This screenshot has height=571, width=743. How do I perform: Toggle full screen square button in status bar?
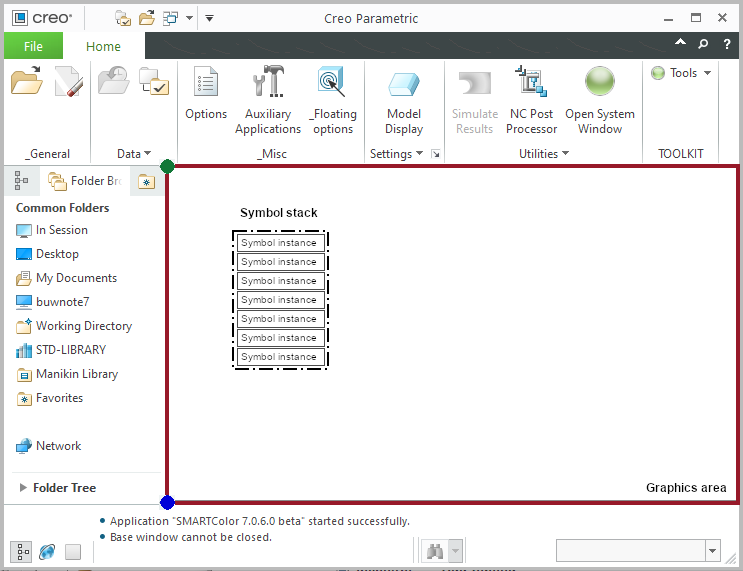(73, 551)
